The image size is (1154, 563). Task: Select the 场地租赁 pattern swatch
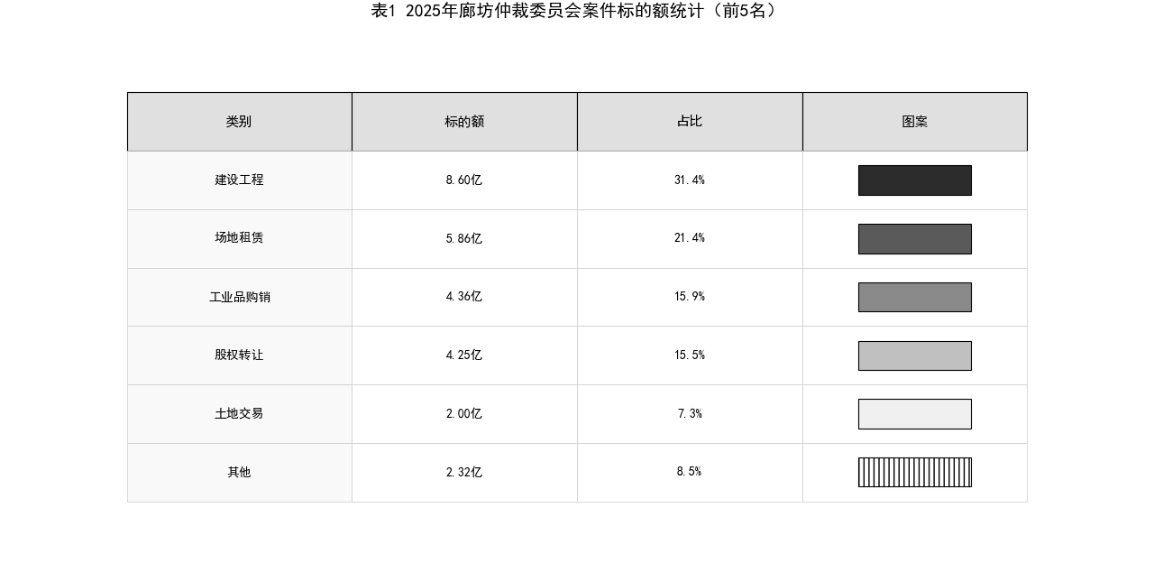coord(914,239)
